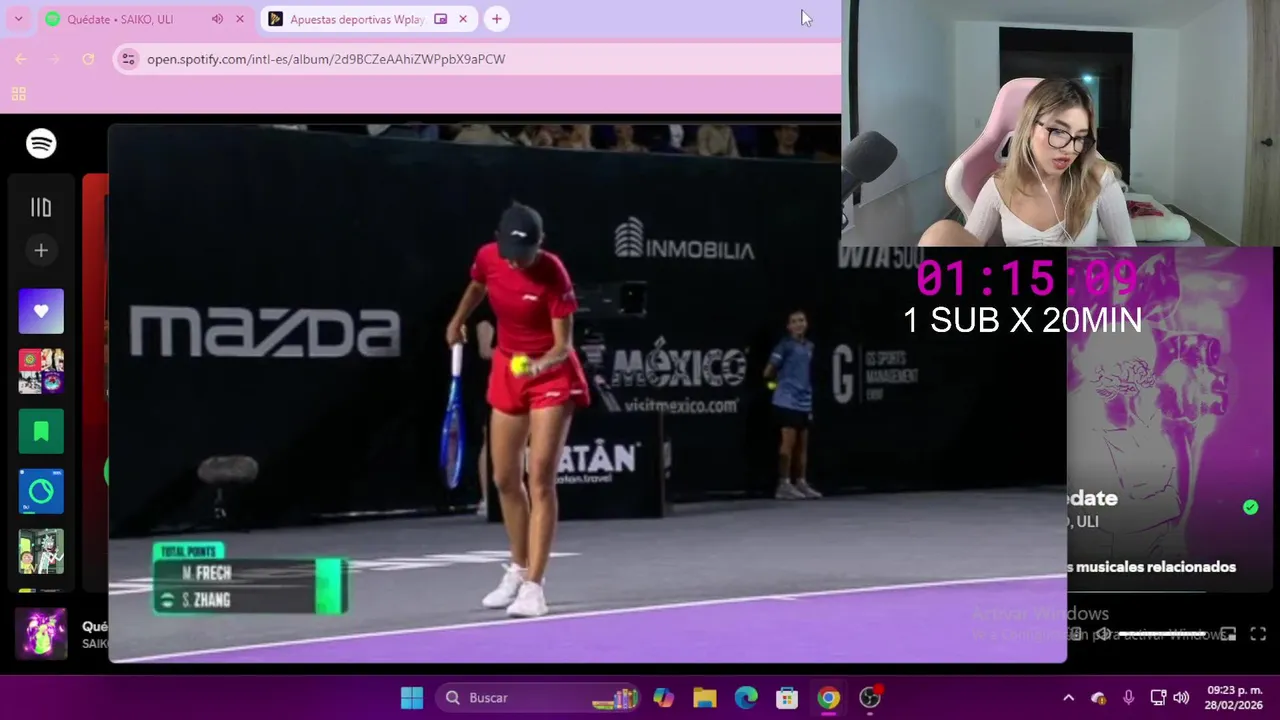This screenshot has width=1280, height=720.
Task: Open the Rick and Morty cover playlist
Action: [41, 551]
